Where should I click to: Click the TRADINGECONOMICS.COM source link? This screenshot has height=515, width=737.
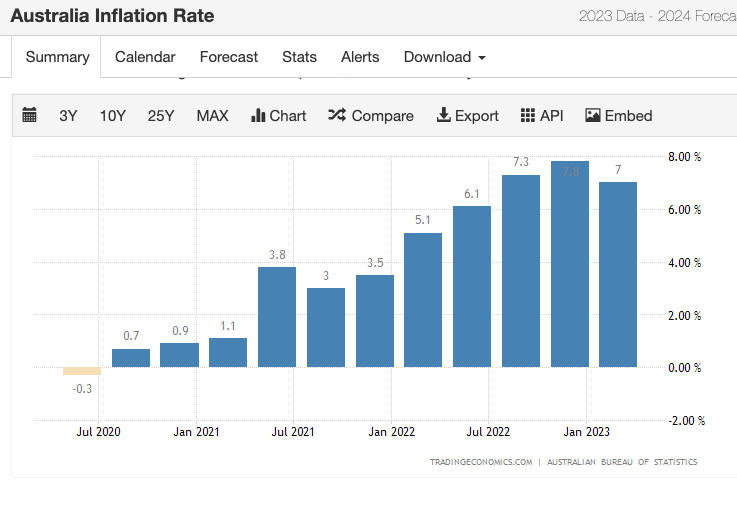point(481,462)
